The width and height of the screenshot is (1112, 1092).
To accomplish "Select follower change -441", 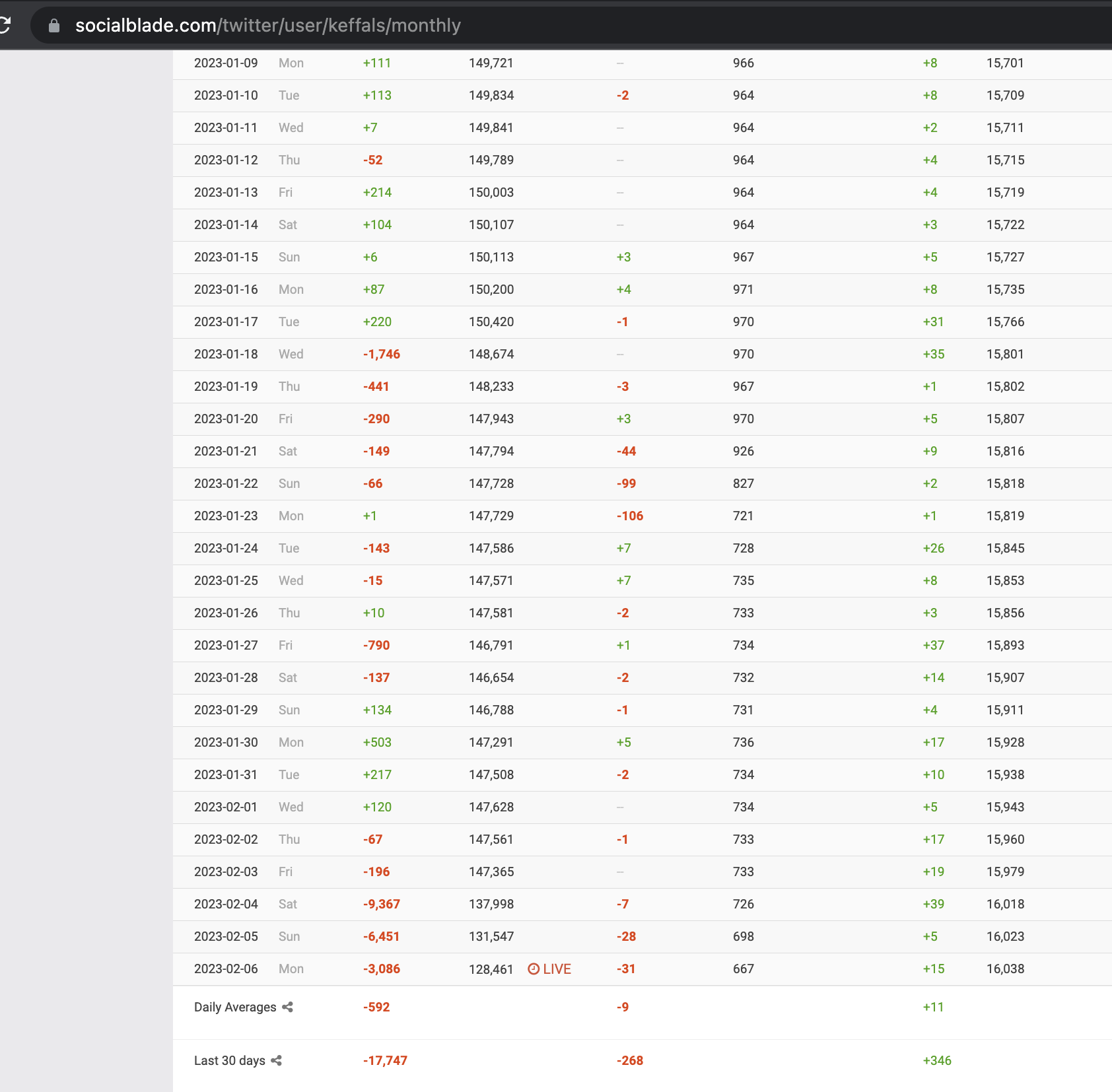I will 376,386.
